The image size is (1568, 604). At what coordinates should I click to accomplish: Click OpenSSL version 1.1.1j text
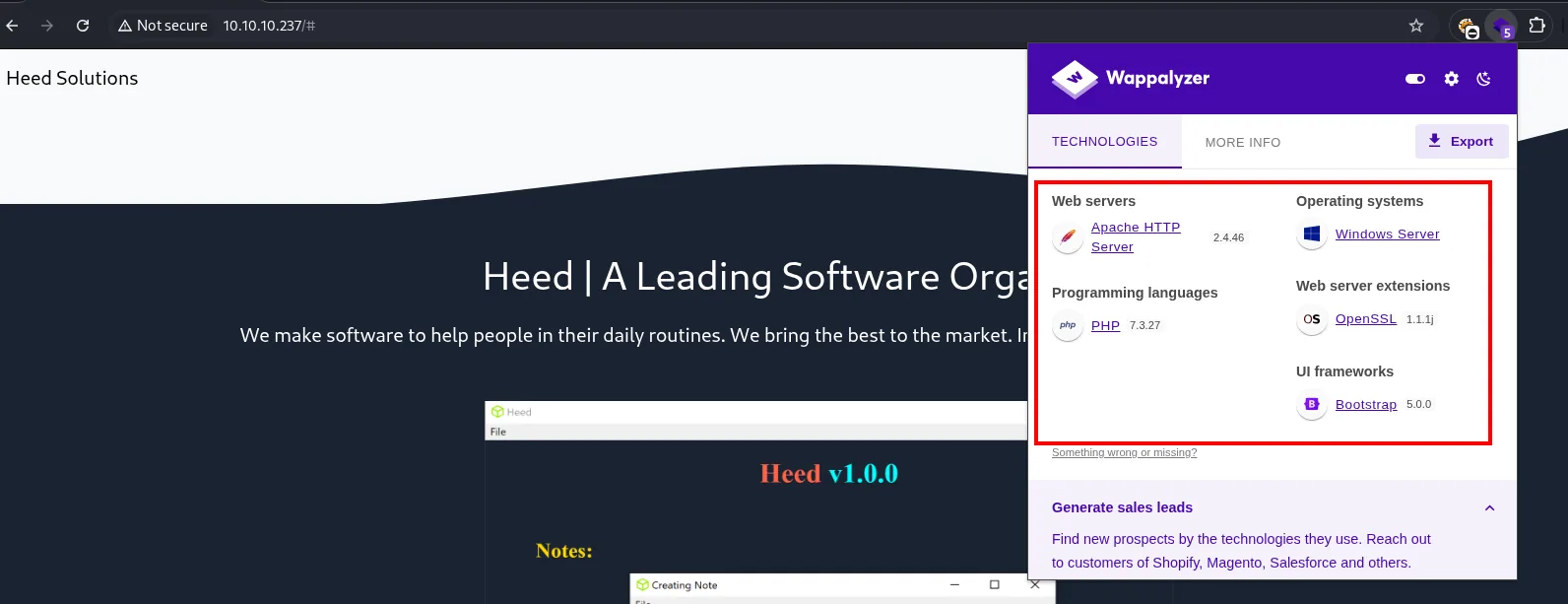(x=1419, y=319)
